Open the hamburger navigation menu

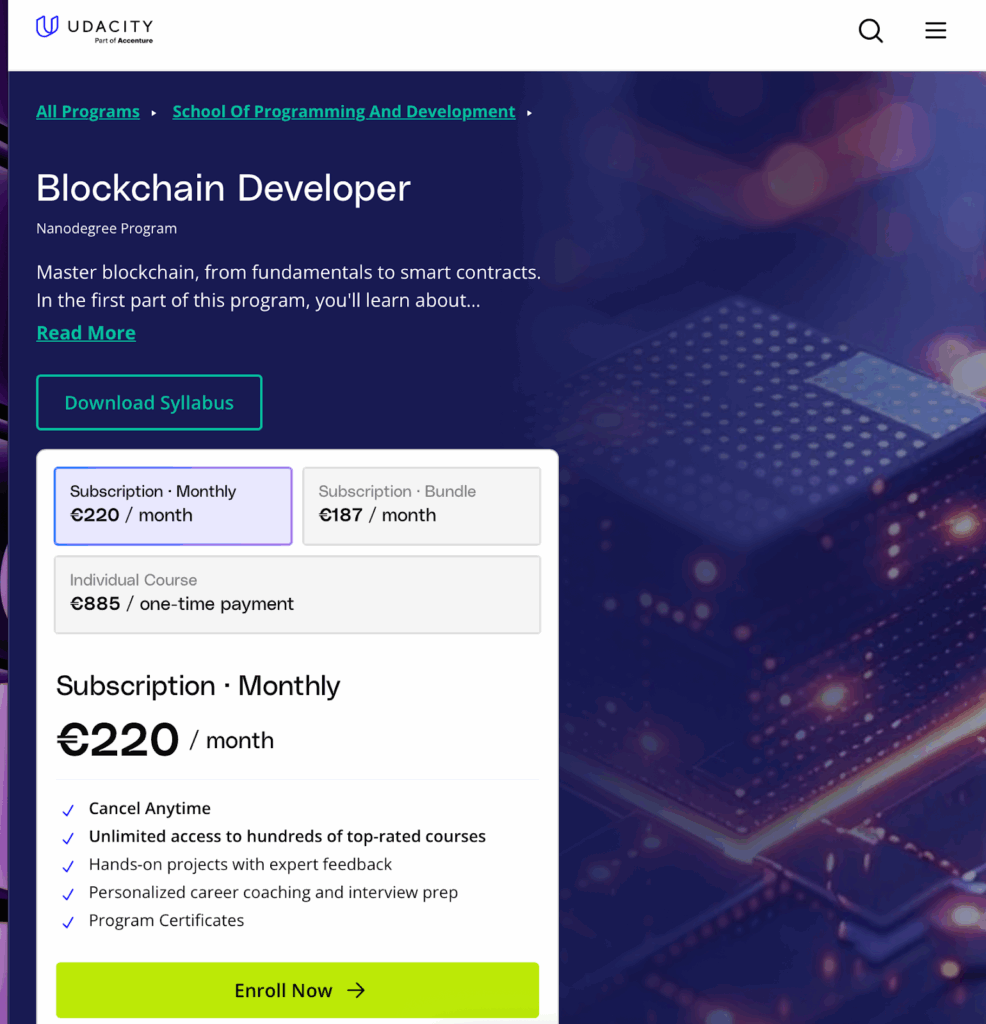pos(935,31)
